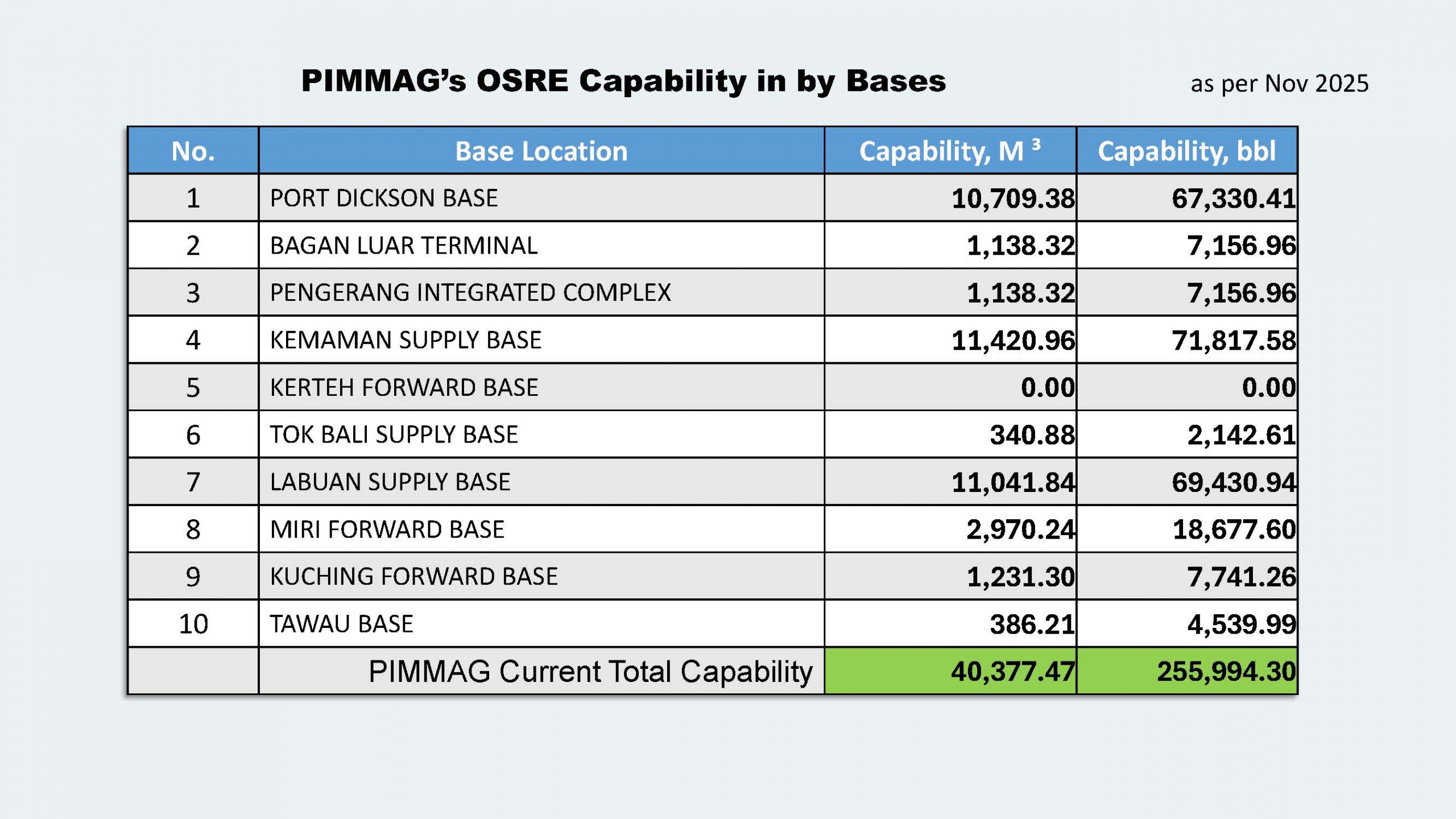Click the green total 40,377.47 cell
The image size is (1456, 819).
coord(1012,671)
